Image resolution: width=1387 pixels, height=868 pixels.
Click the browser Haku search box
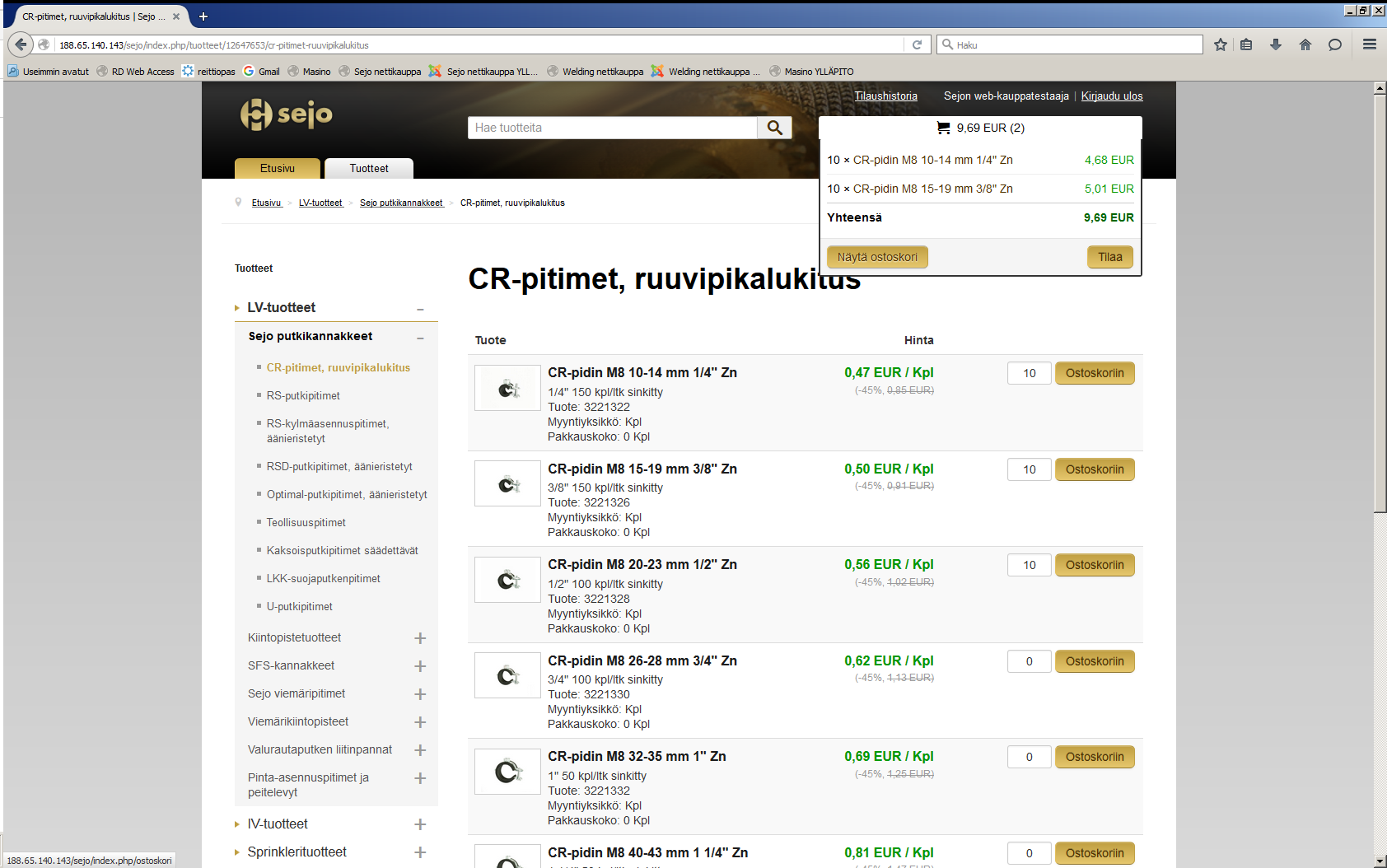coord(1070,44)
